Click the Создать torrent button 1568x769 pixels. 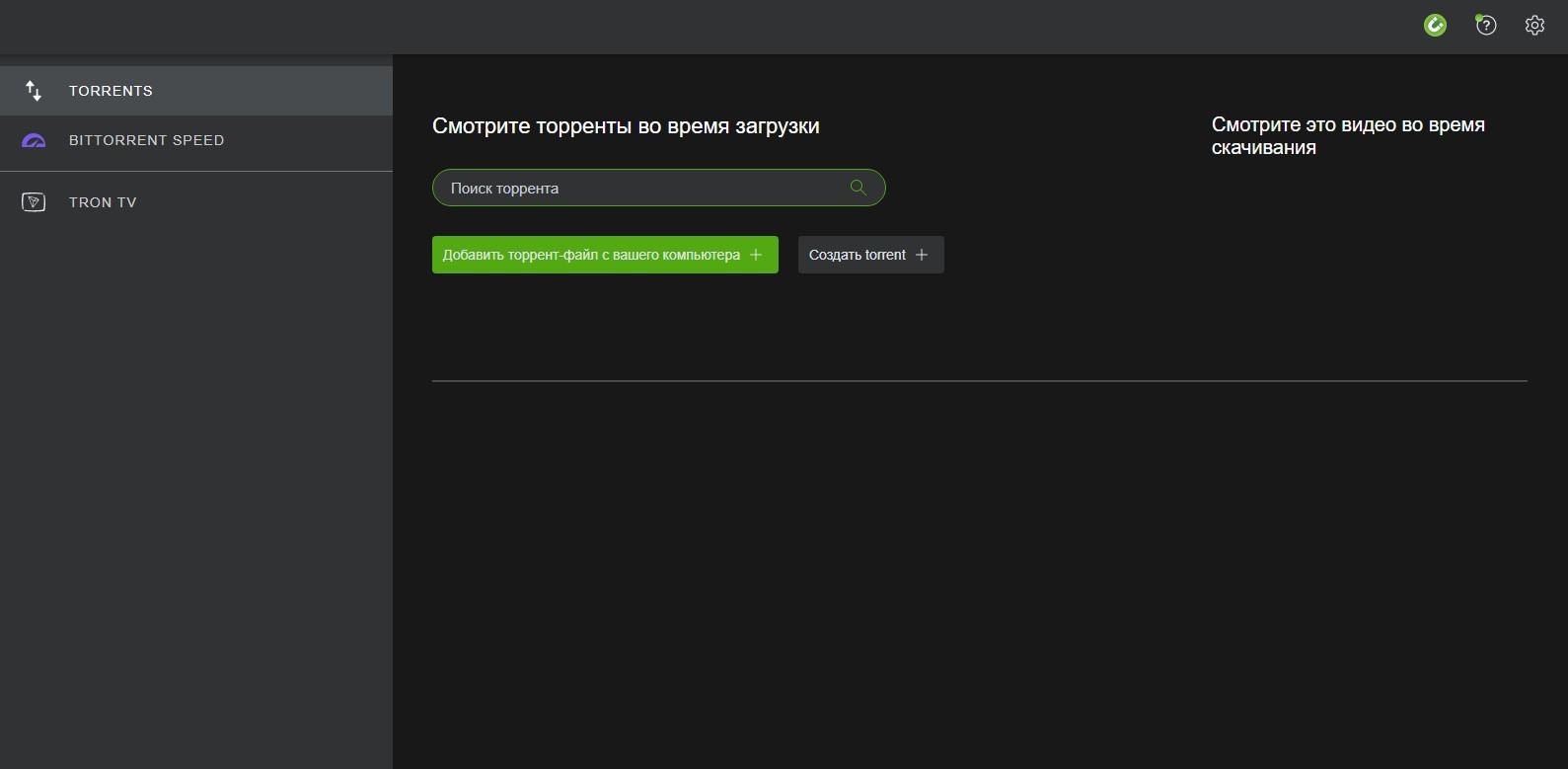coord(871,255)
